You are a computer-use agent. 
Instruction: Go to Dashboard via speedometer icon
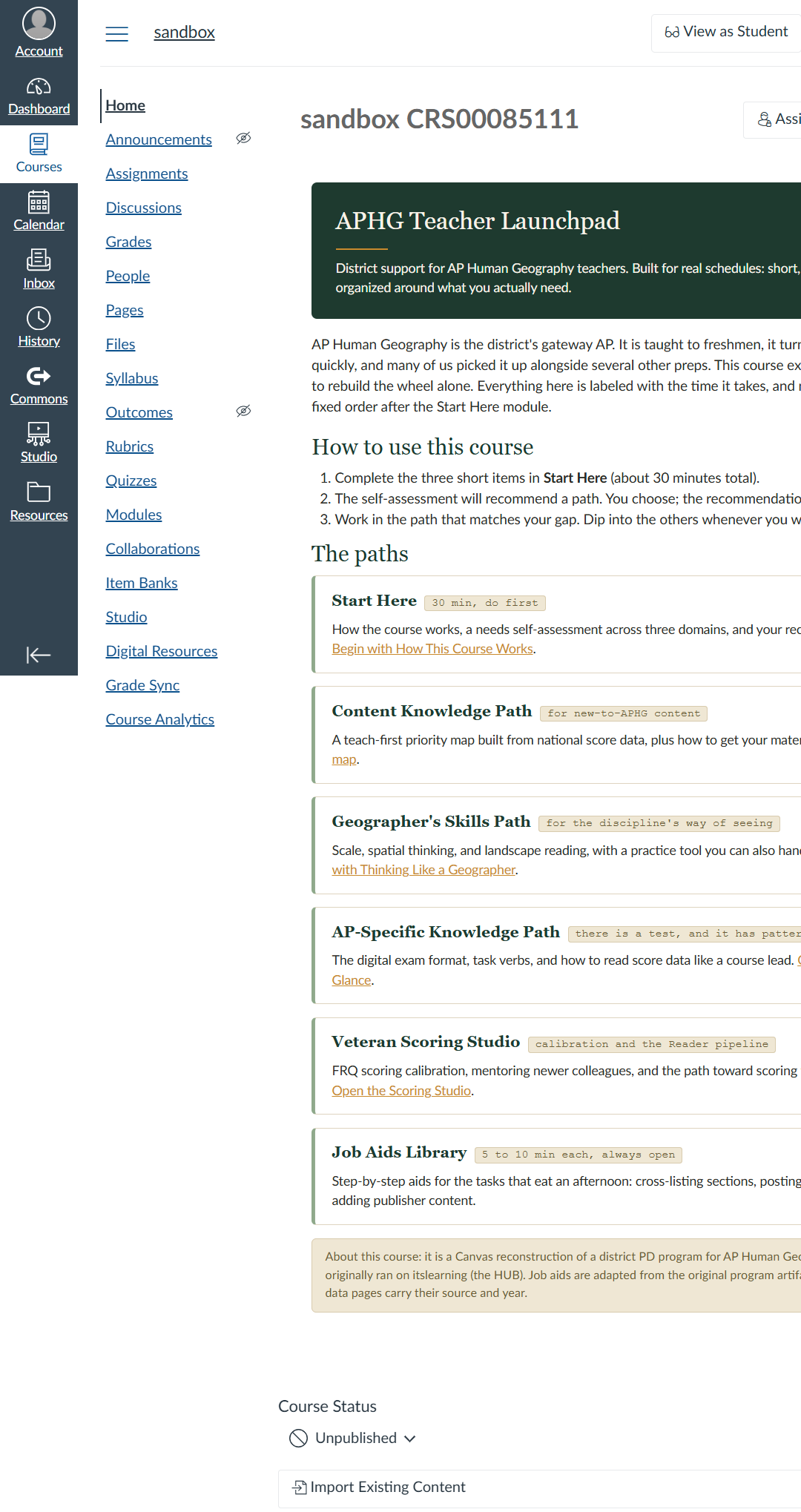click(x=39, y=87)
